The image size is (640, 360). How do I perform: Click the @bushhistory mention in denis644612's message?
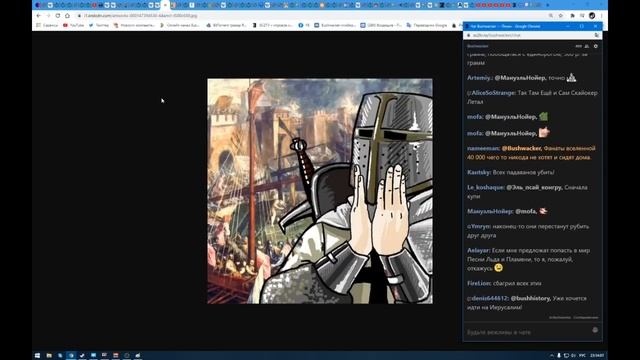(531, 298)
